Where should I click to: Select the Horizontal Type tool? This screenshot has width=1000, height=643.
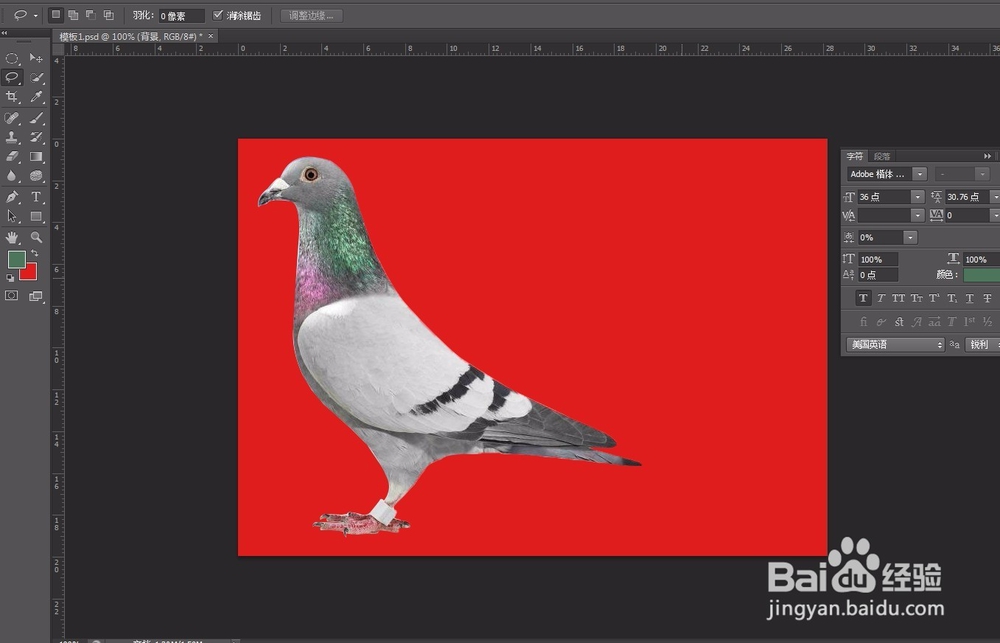click(36, 197)
